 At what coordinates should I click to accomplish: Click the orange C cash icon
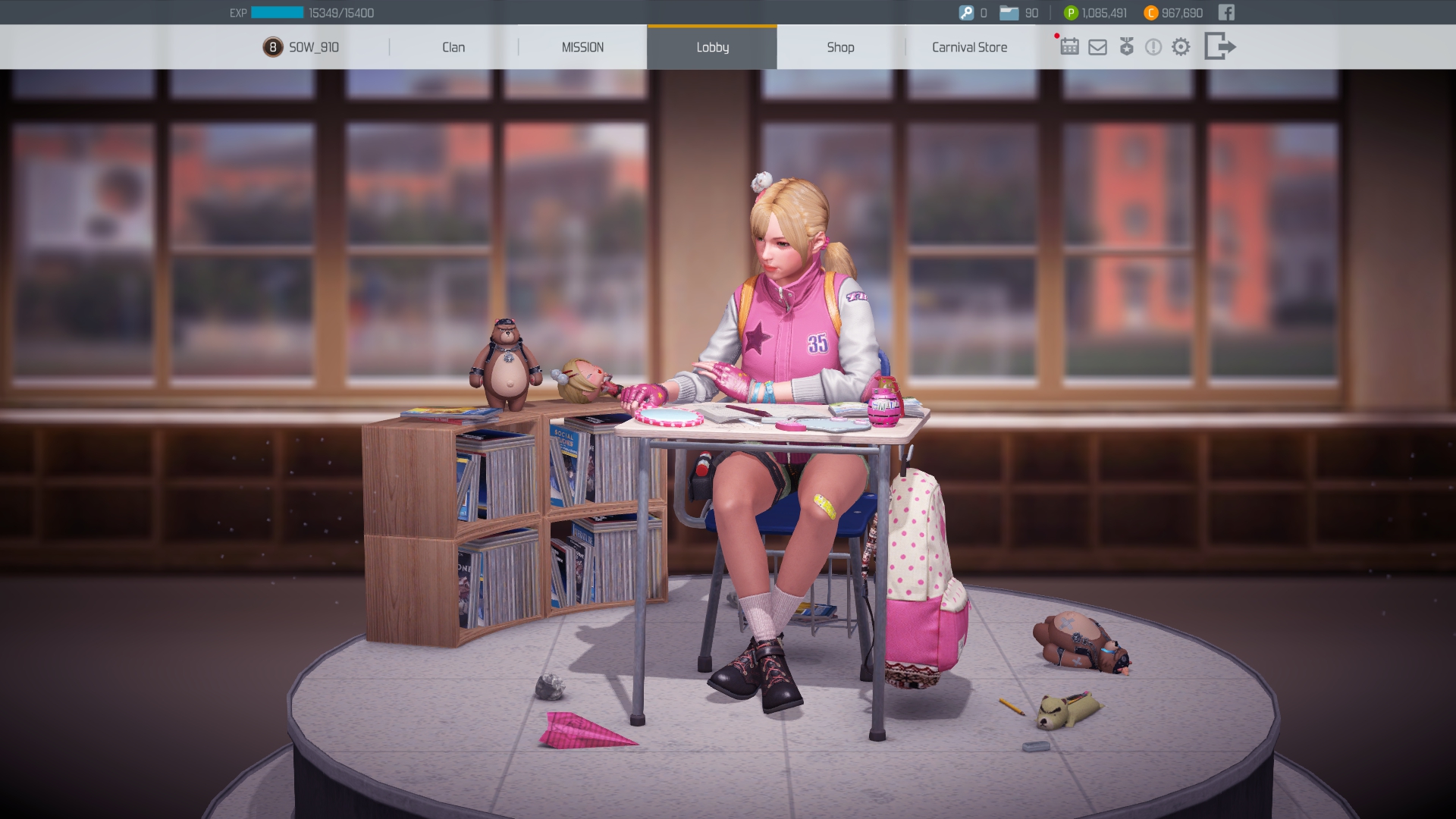coord(1150,13)
